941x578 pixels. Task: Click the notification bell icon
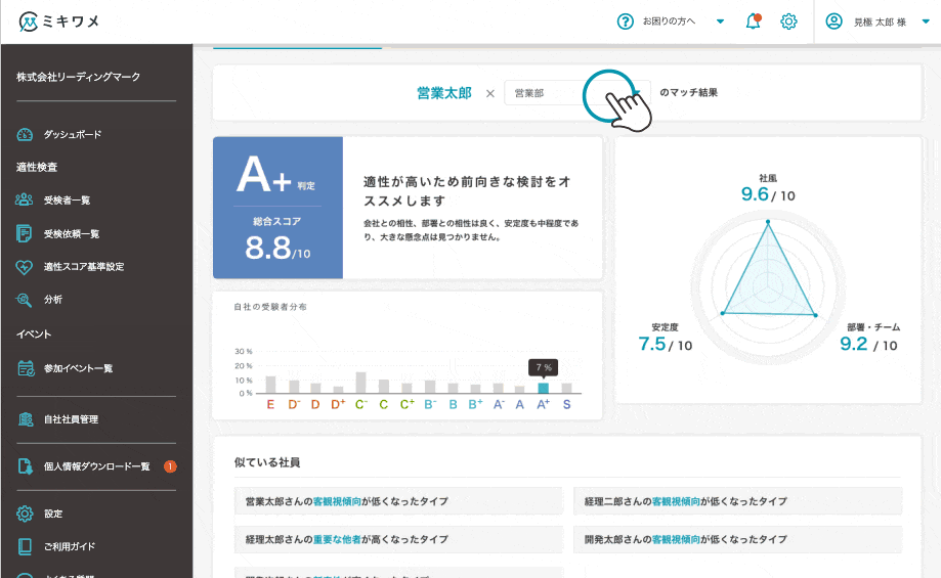pyautogui.click(x=753, y=21)
